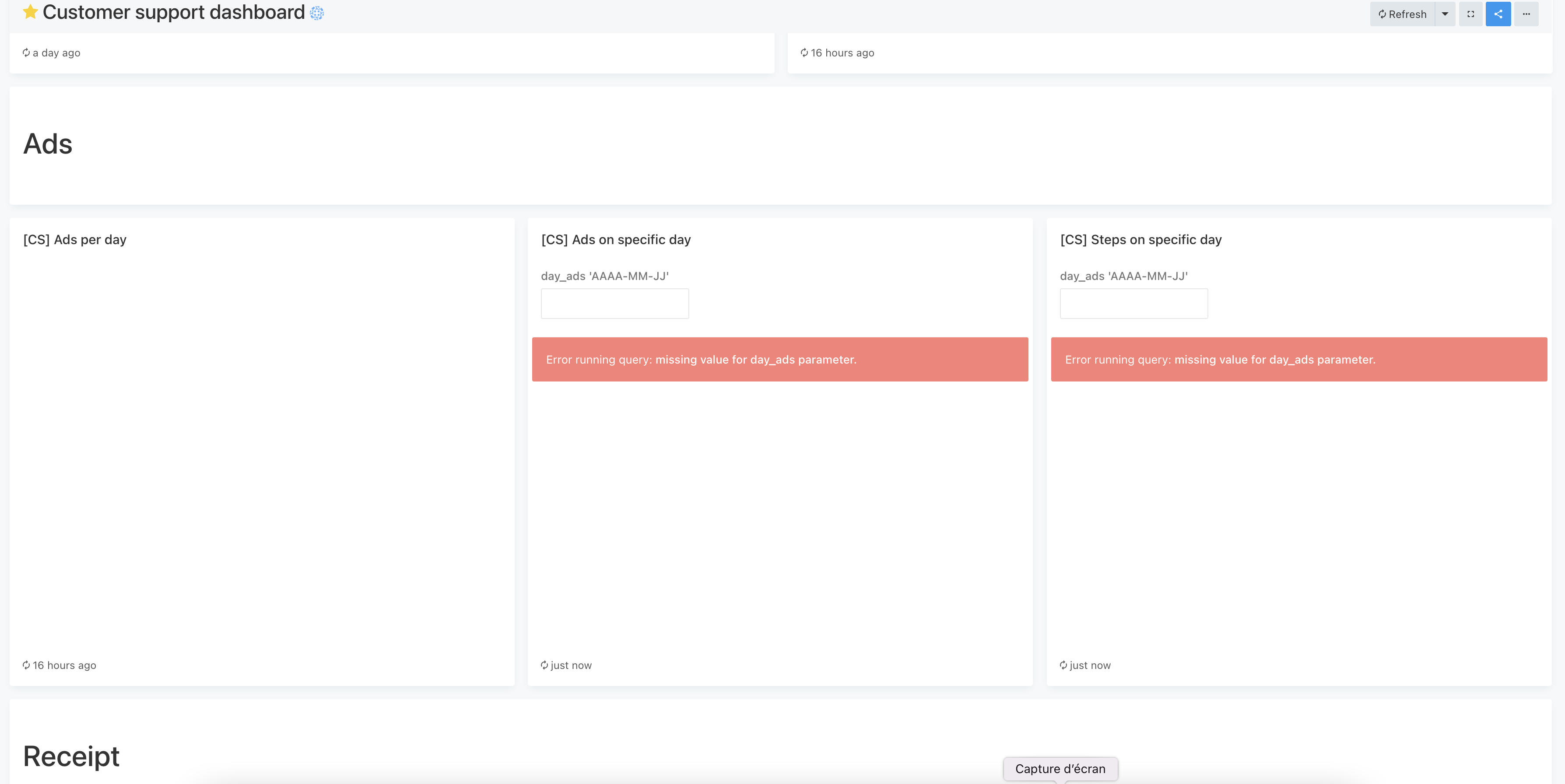This screenshot has height=784, width=1565.
Task: Click the error message in Ads on specific day
Action: click(x=780, y=360)
